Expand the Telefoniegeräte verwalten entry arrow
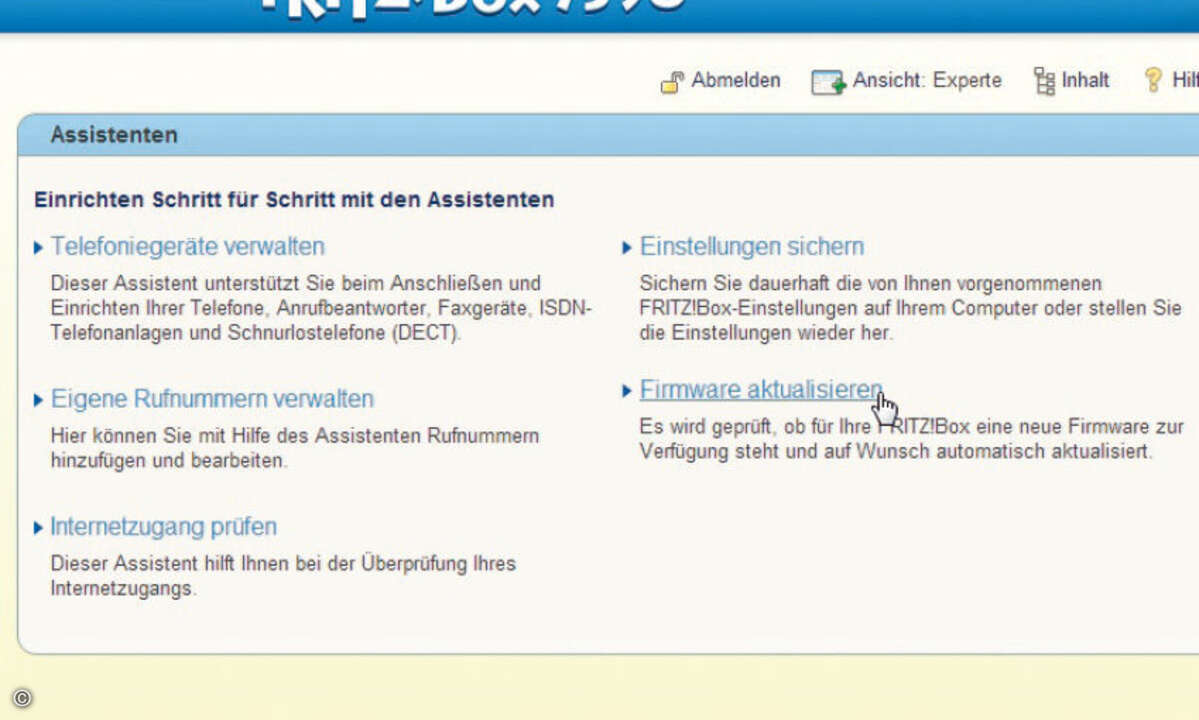This screenshot has width=1199, height=720. [x=38, y=247]
